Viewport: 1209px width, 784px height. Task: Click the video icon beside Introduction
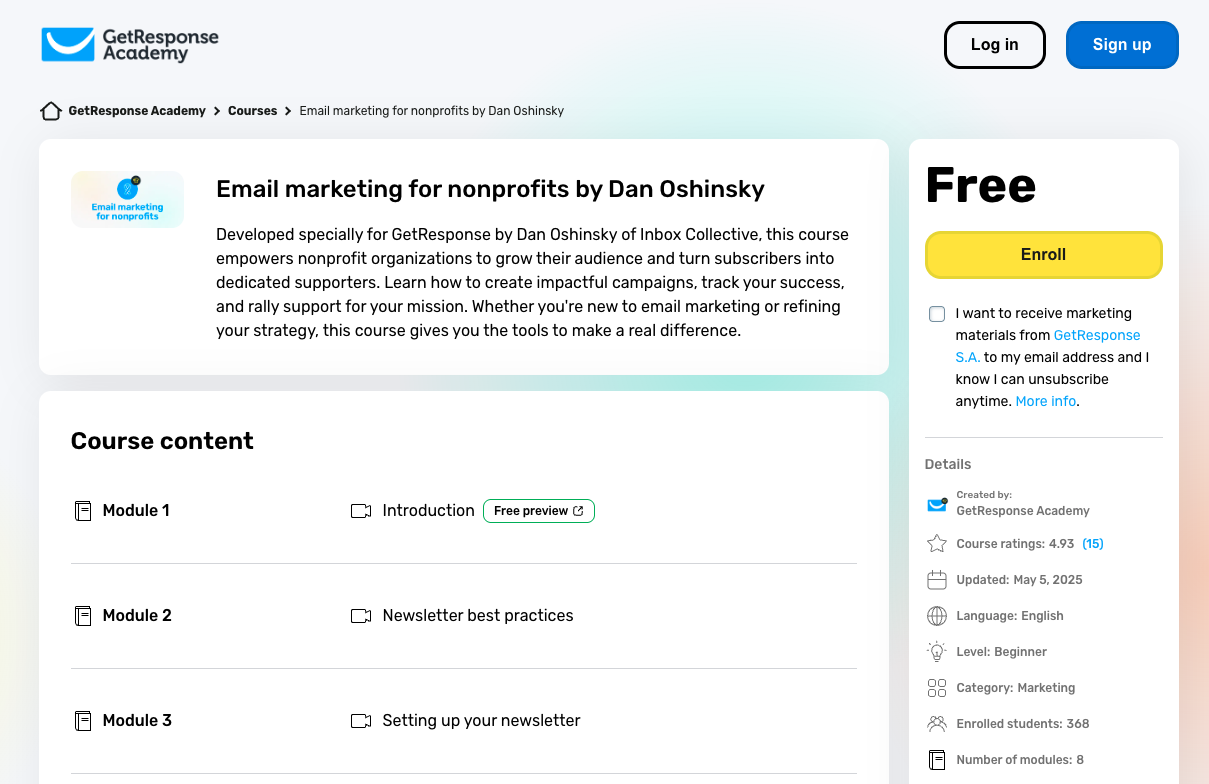[x=361, y=511]
